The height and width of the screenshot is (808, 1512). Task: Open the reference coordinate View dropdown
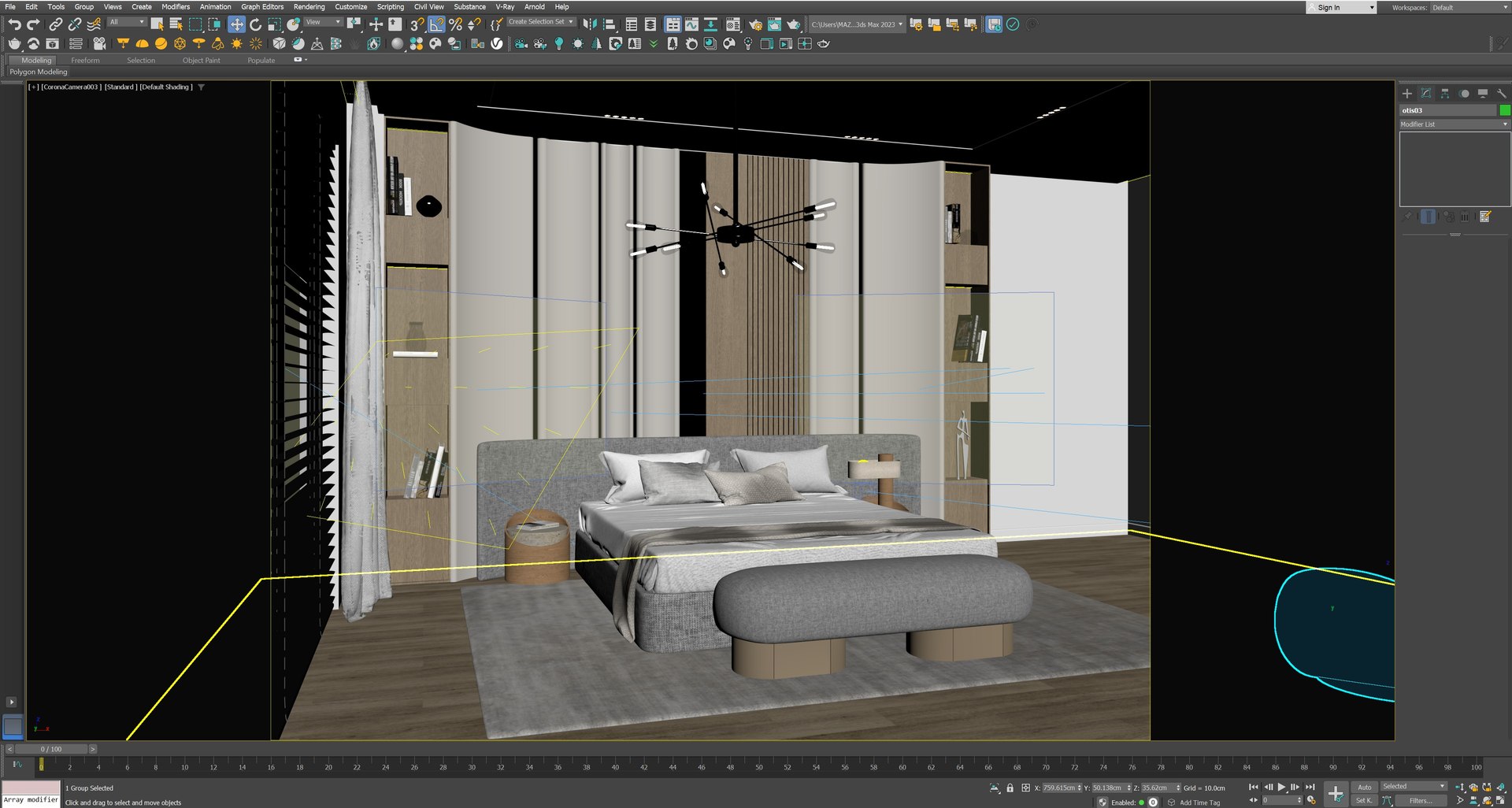(323, 22)
